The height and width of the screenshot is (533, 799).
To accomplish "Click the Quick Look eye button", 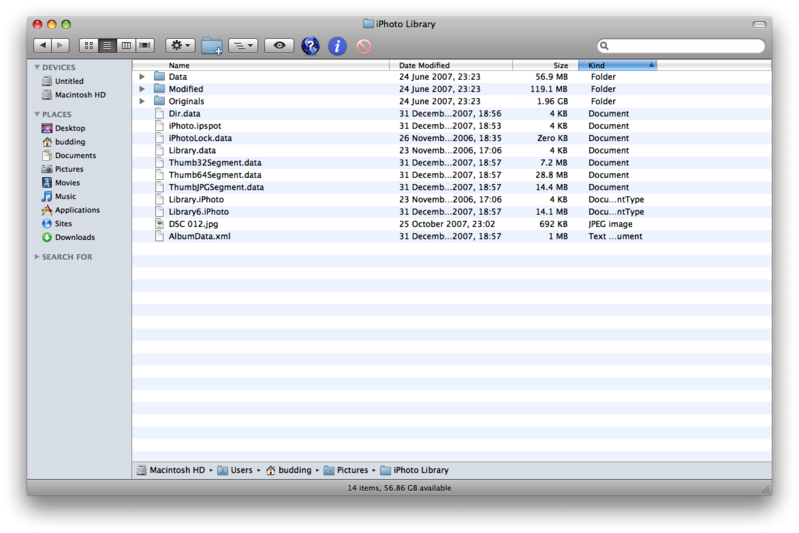I will (279, 45).
